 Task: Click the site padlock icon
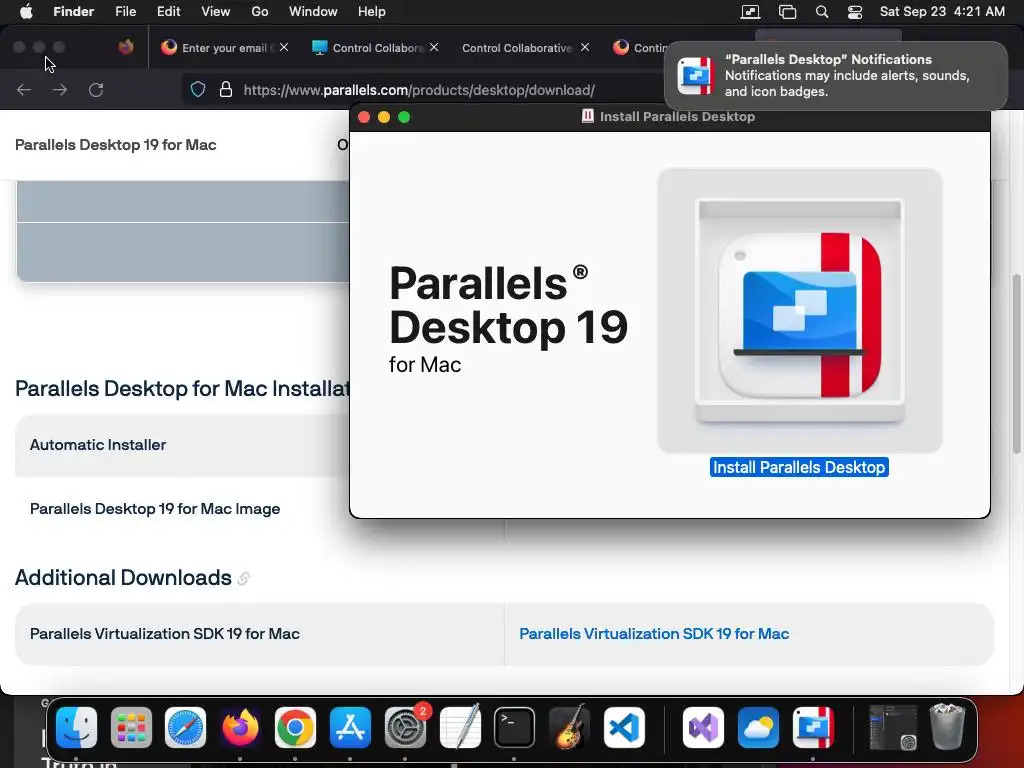click(226, 89)
